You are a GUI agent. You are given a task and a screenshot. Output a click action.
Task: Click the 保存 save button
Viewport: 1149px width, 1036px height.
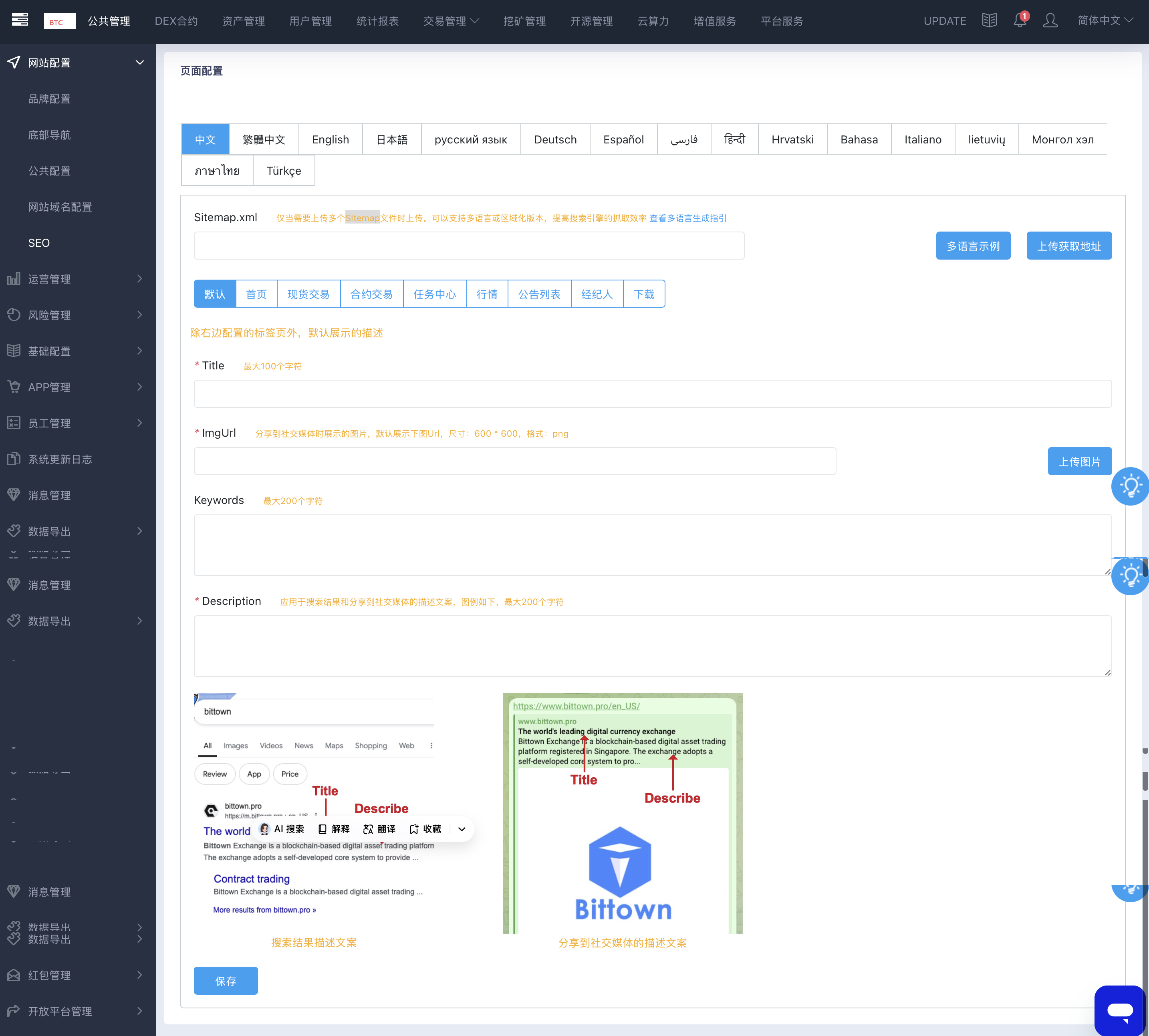point(226,981)
